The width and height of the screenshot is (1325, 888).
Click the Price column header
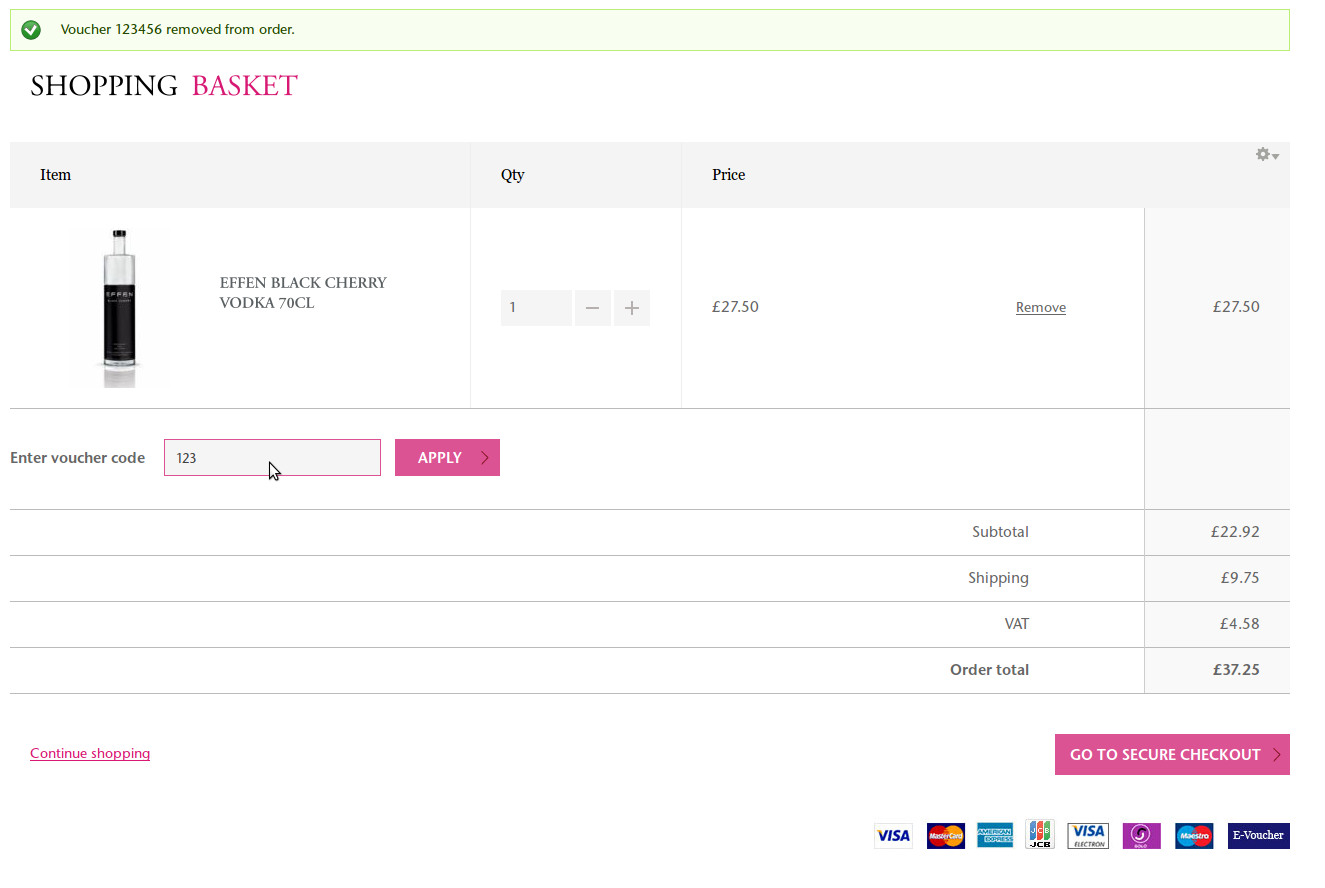[729, 175]
